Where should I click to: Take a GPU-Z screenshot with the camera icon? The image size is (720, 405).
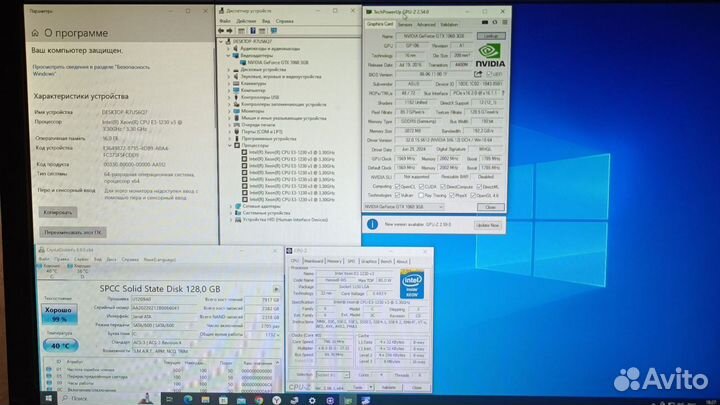click(485, 22)
